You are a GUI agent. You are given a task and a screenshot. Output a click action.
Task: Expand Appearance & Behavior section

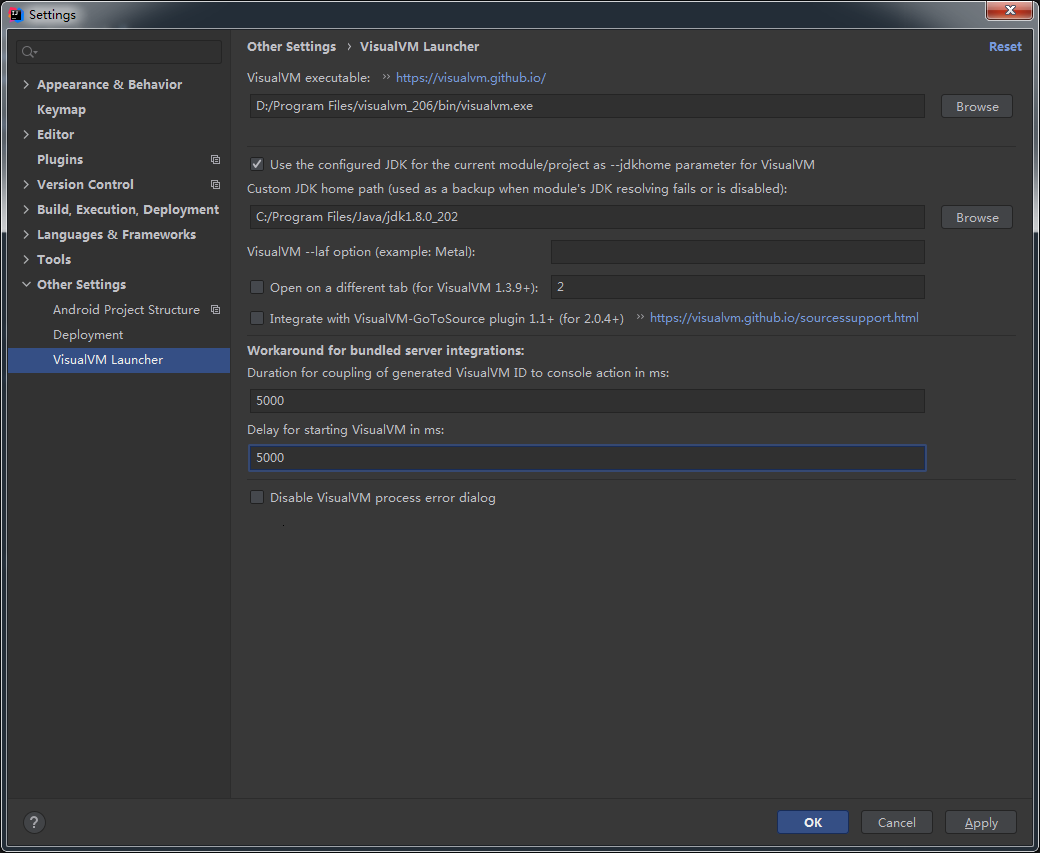pos(26,84)
